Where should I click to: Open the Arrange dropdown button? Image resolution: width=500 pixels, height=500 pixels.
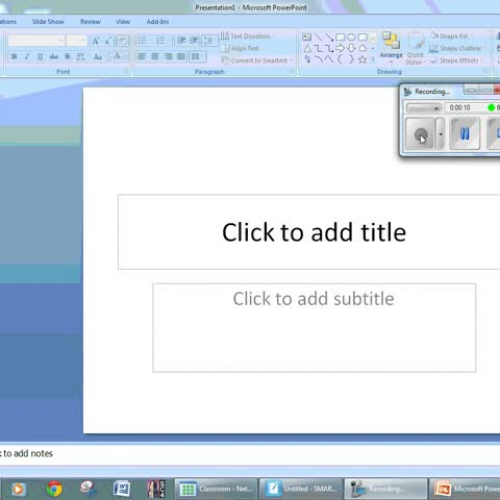(391, 48)
